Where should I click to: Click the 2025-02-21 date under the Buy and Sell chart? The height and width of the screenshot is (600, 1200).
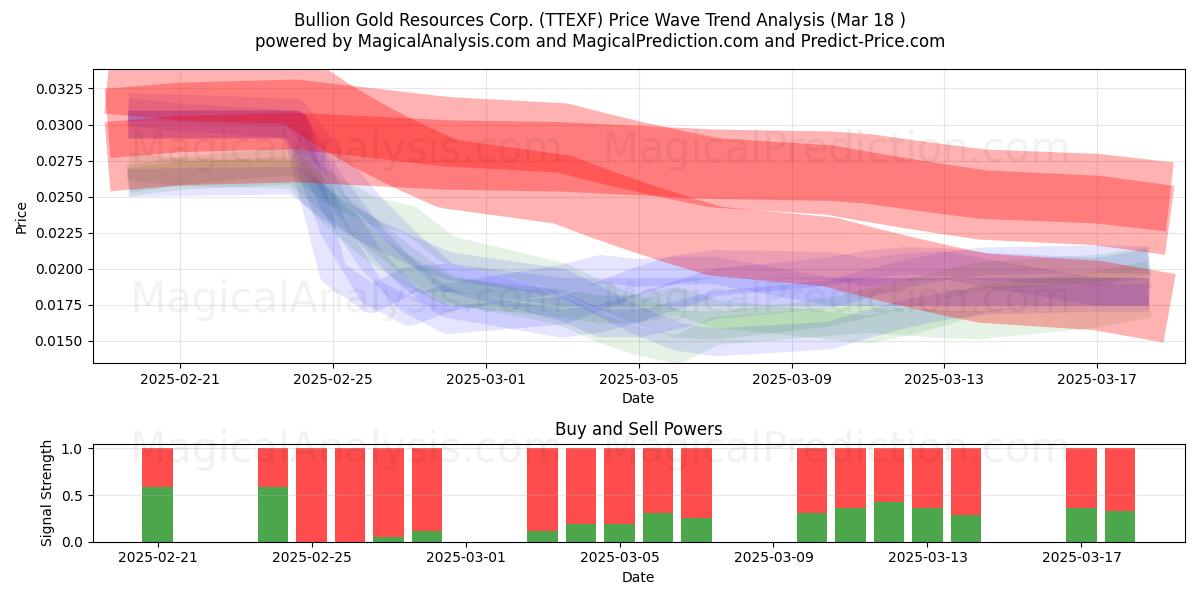click(x=158, y=558)
